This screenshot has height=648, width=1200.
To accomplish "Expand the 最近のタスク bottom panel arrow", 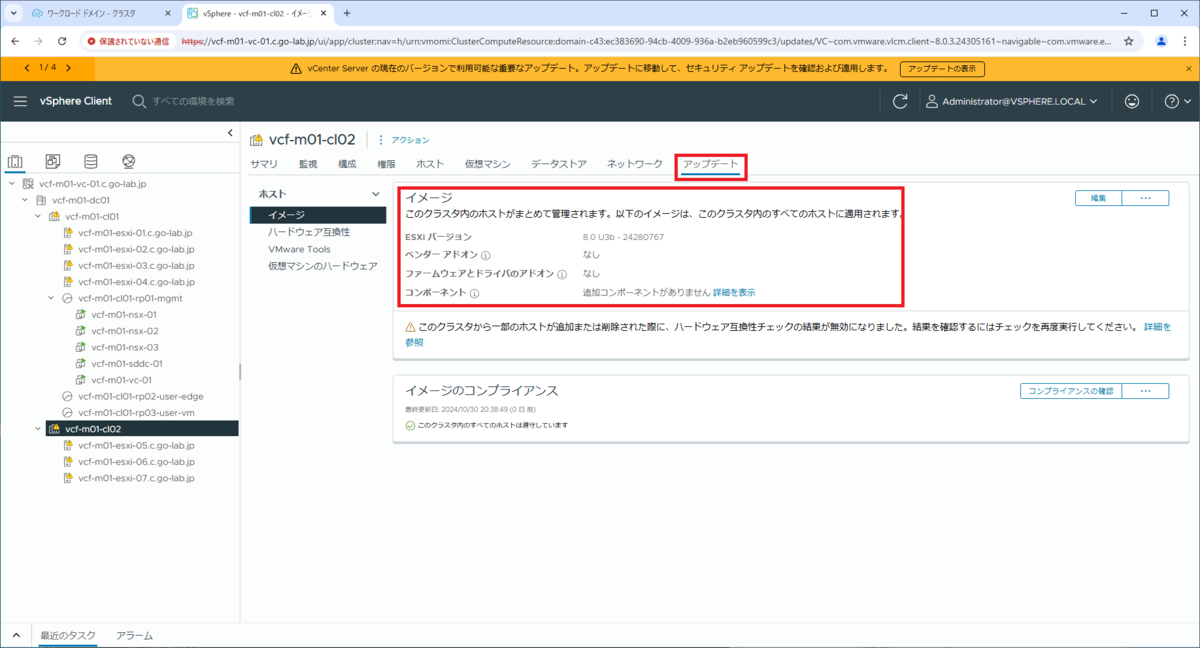I will coord(16,636).
